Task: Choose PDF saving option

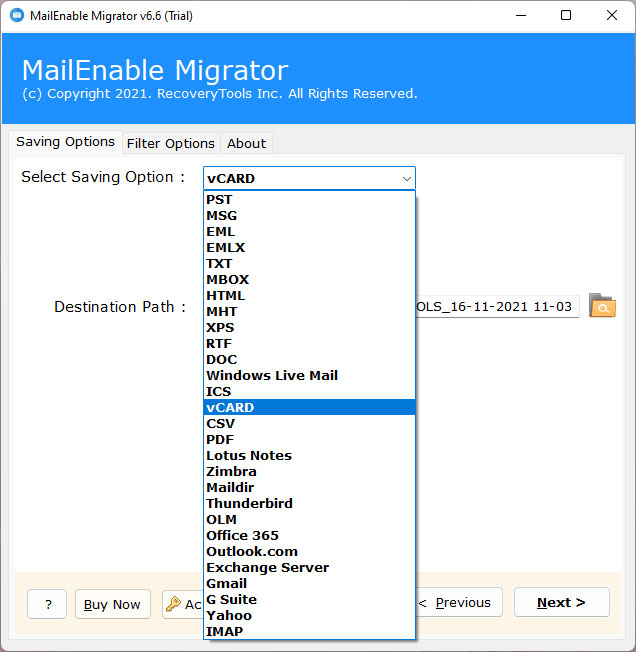Action: [x=309, y=440]
